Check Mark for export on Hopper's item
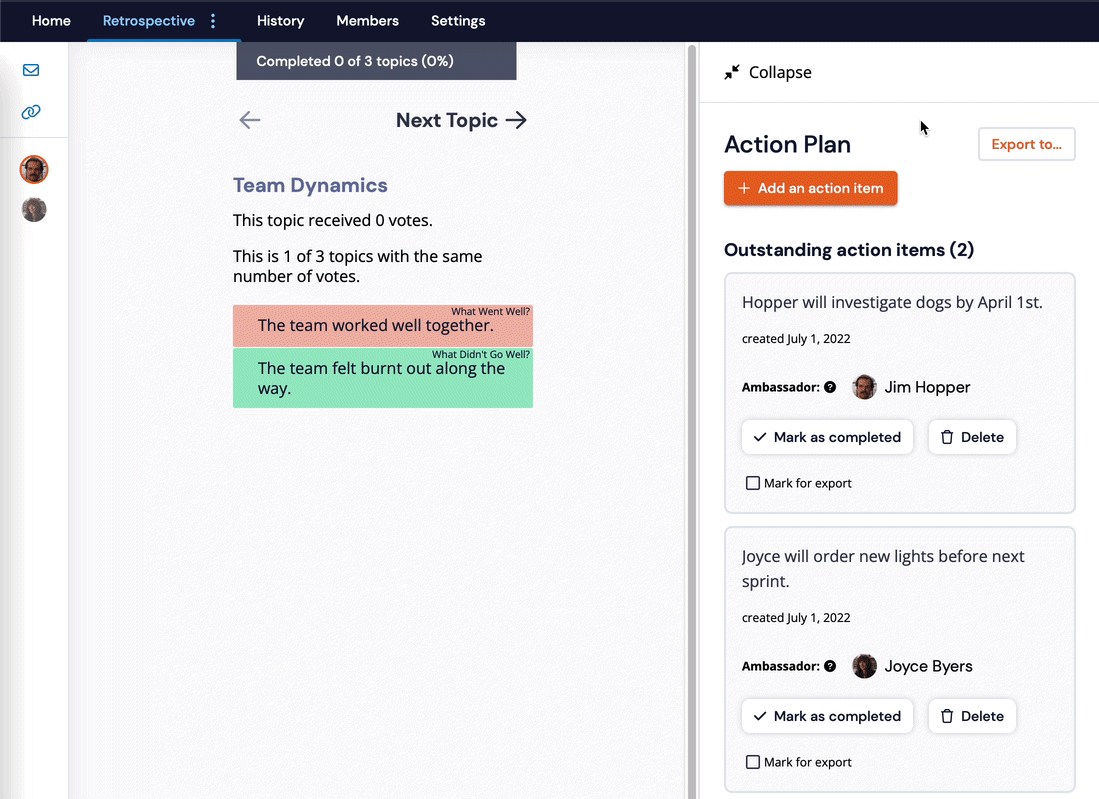 753,483
